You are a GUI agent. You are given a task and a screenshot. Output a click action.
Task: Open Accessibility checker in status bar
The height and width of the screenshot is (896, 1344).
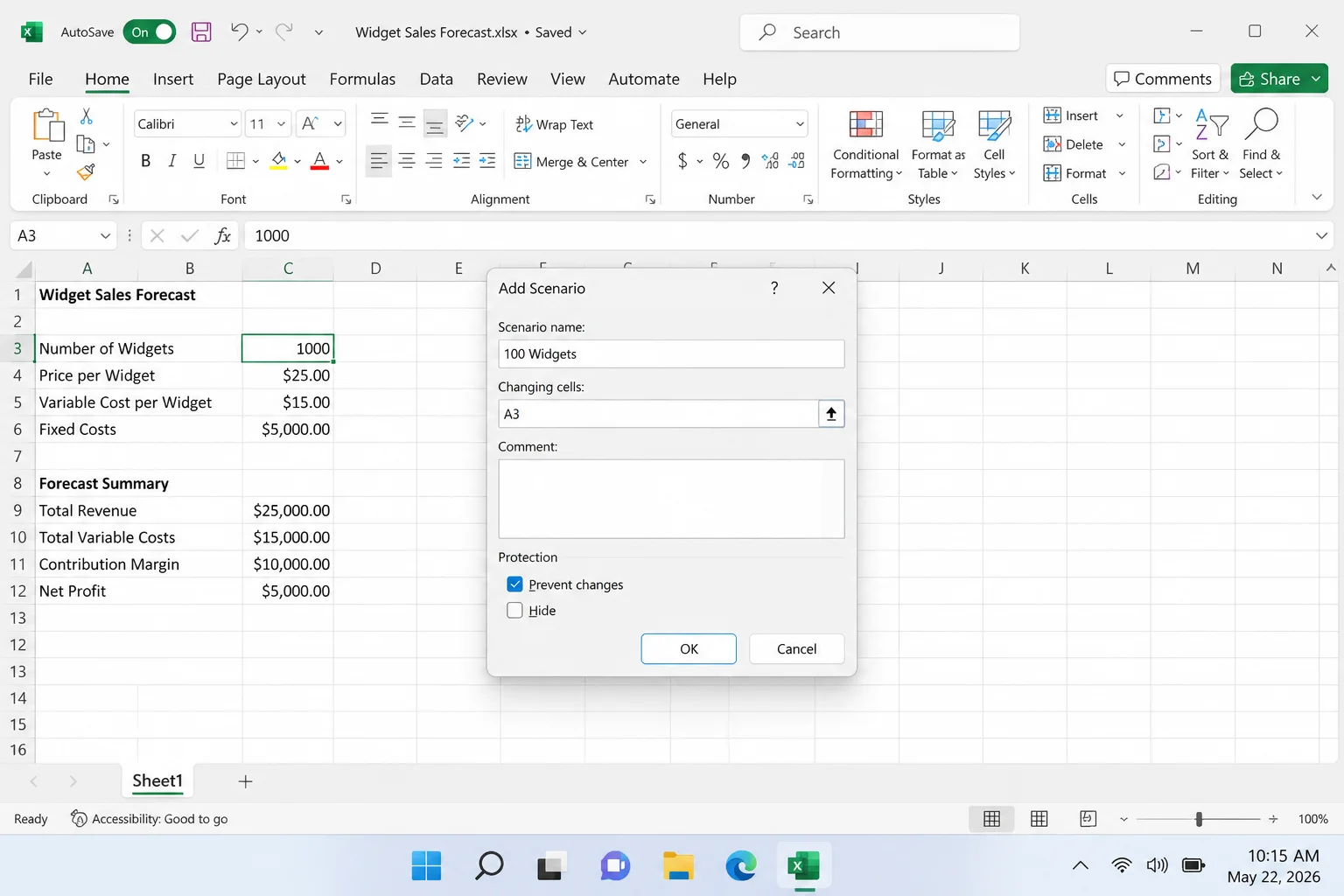tap(149, 819)
